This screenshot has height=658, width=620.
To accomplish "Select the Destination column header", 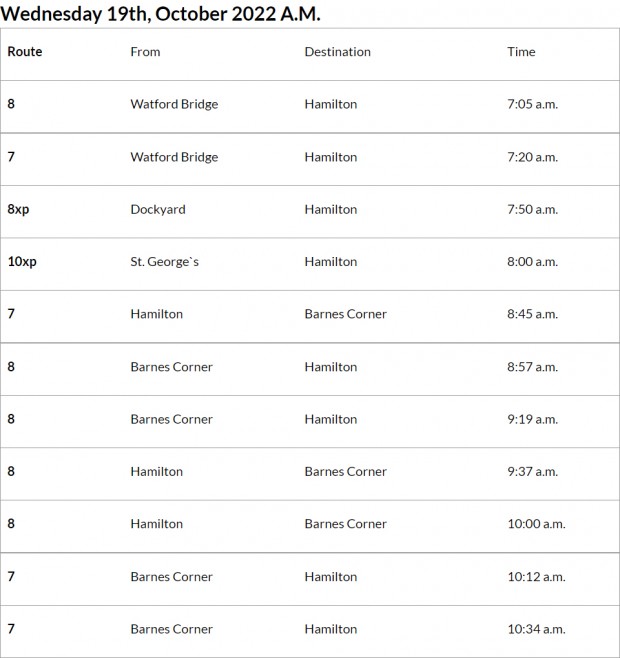I will (x=337, y=52).
